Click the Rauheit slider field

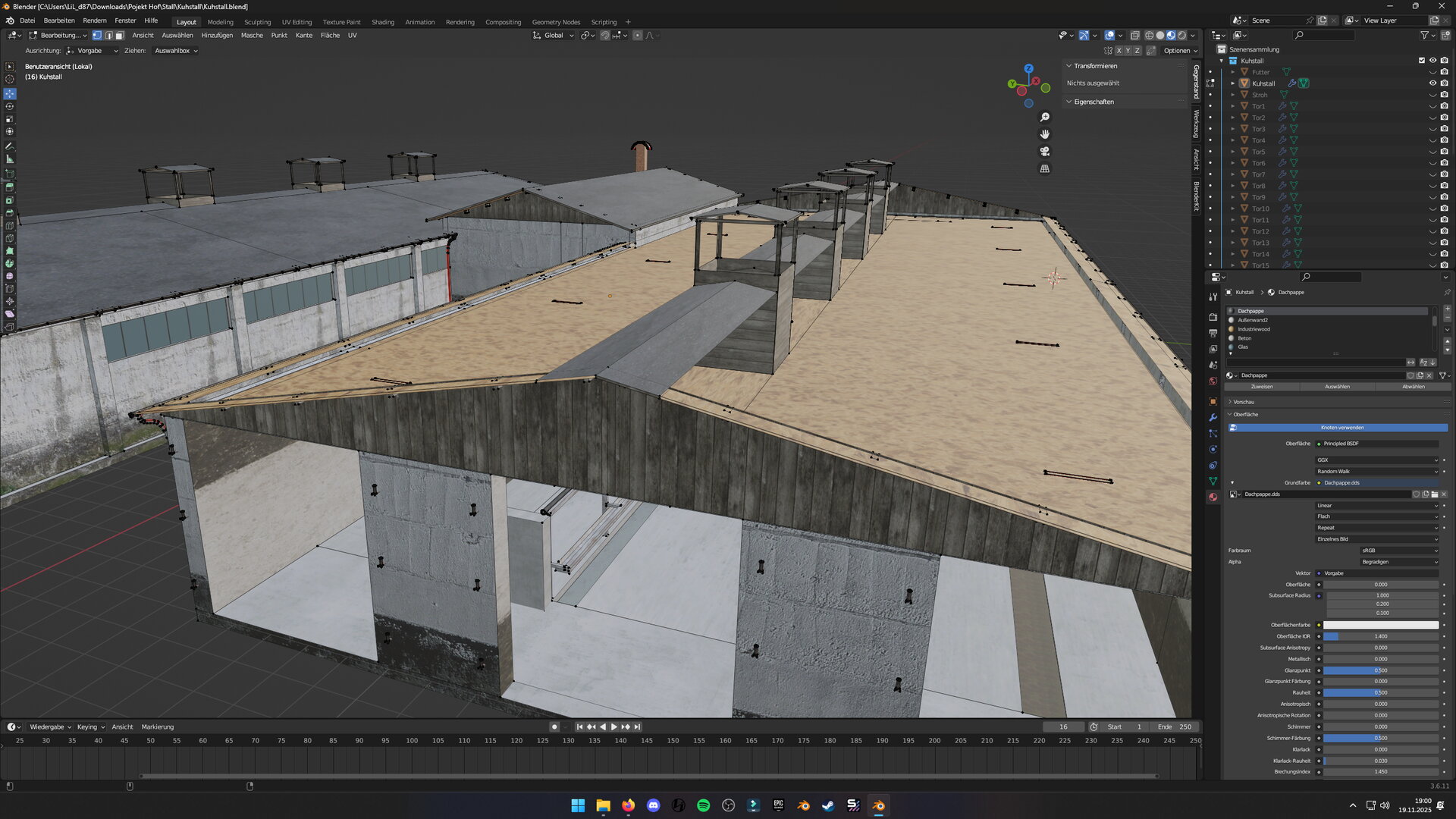(x=1380, y=693)
